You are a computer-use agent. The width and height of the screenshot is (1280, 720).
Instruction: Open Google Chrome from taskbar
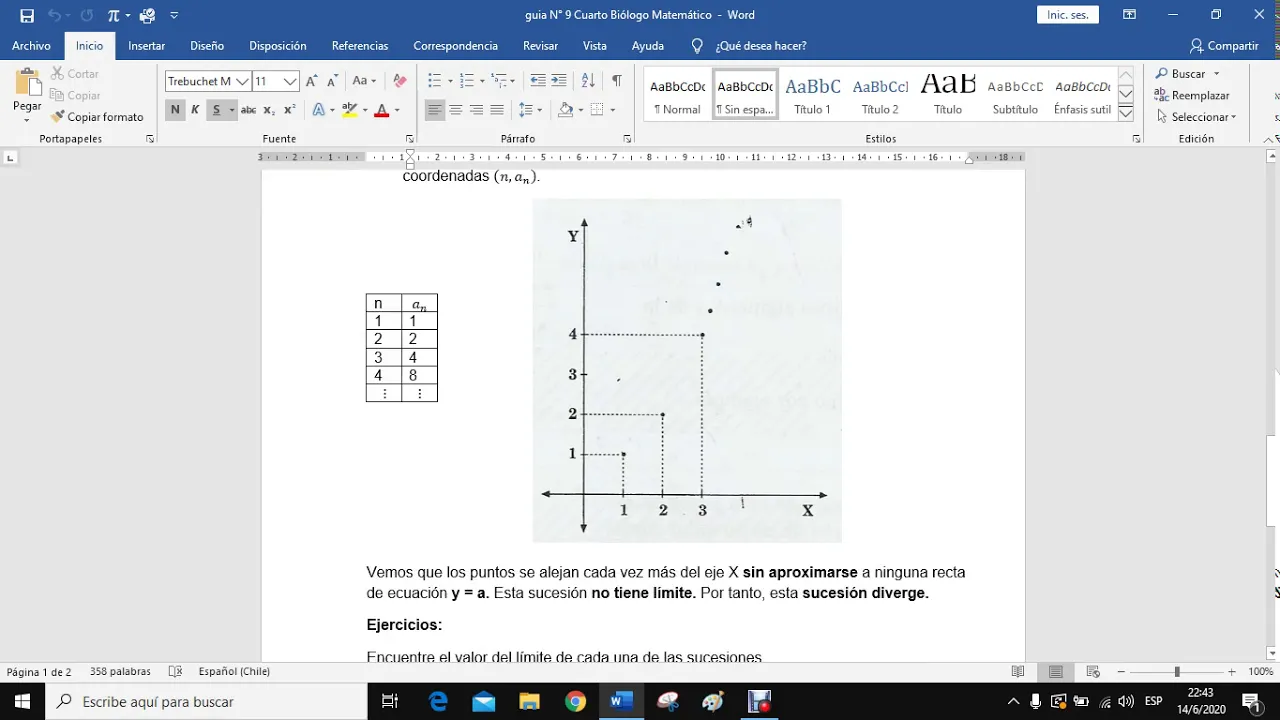tap(574, 702)
